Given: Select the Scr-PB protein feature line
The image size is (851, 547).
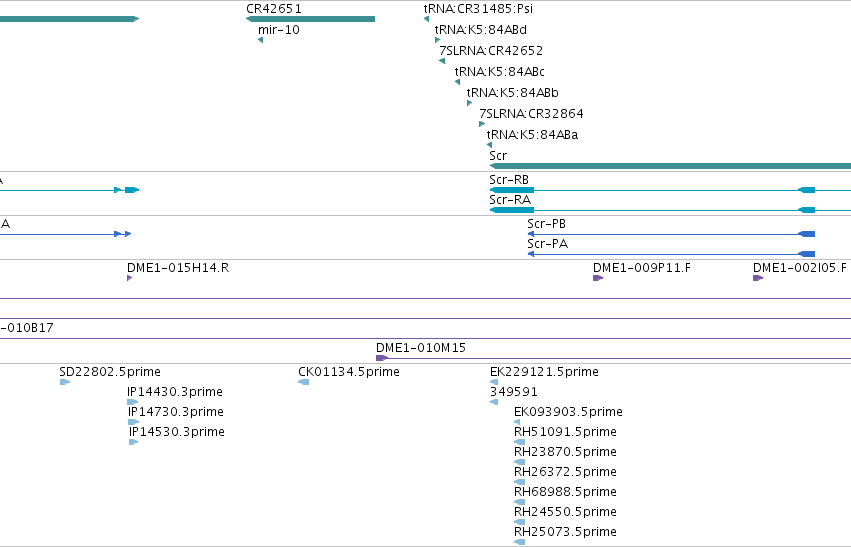Looking at the screenshot, I should (671, 234).
